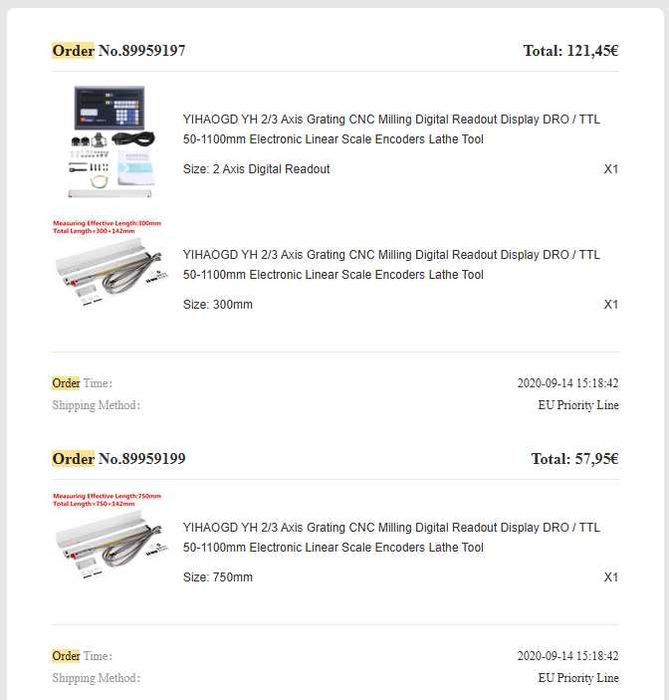Click the timestamp of the first order
This screenshot has width=669, height=700.
(x=567, y=383)
